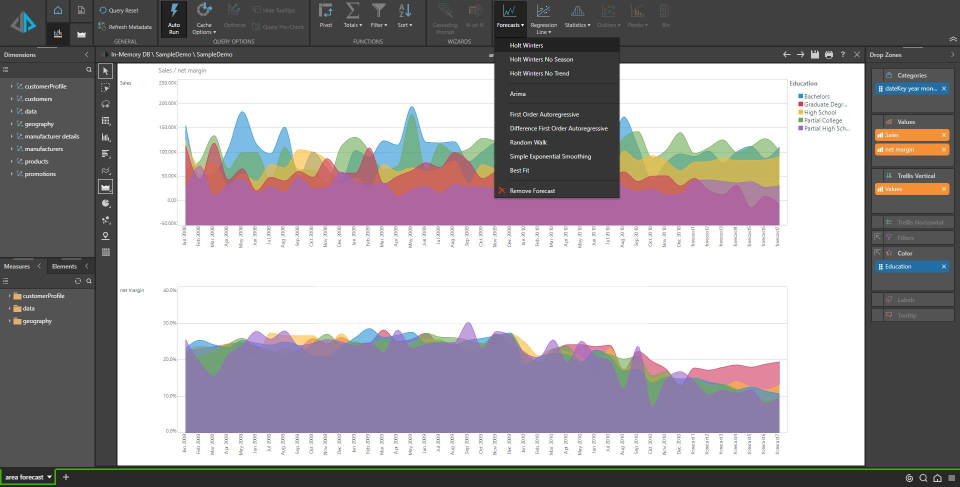The width and height of the screenshot is (960, 487).
Task: Expand the customerProfile dimension tree node
Action: tap(12, 87)
